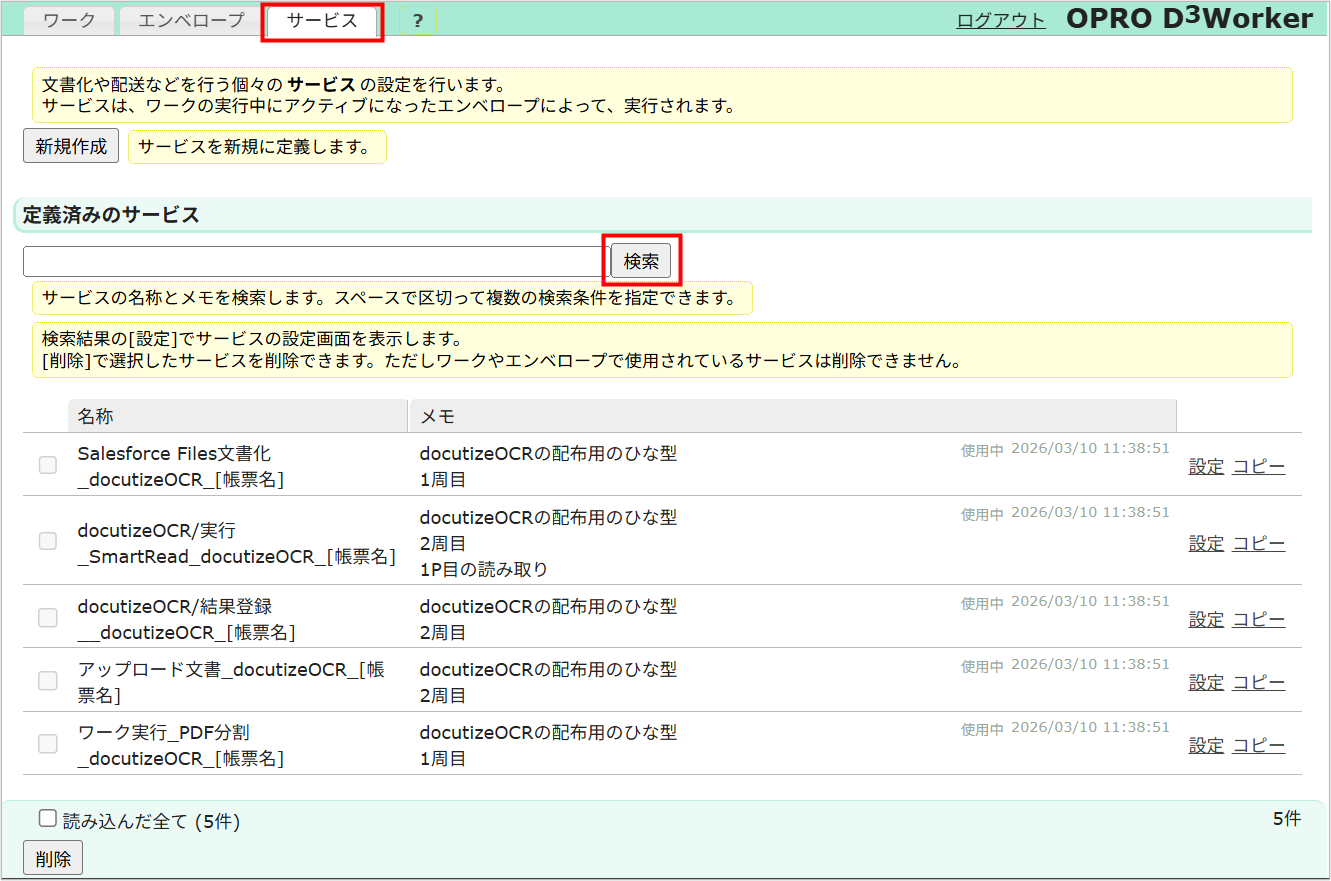Open the エンベロープ tab
Viewport: 1331px width, 881px height.
pyautogui.click(x=189, y=20)
